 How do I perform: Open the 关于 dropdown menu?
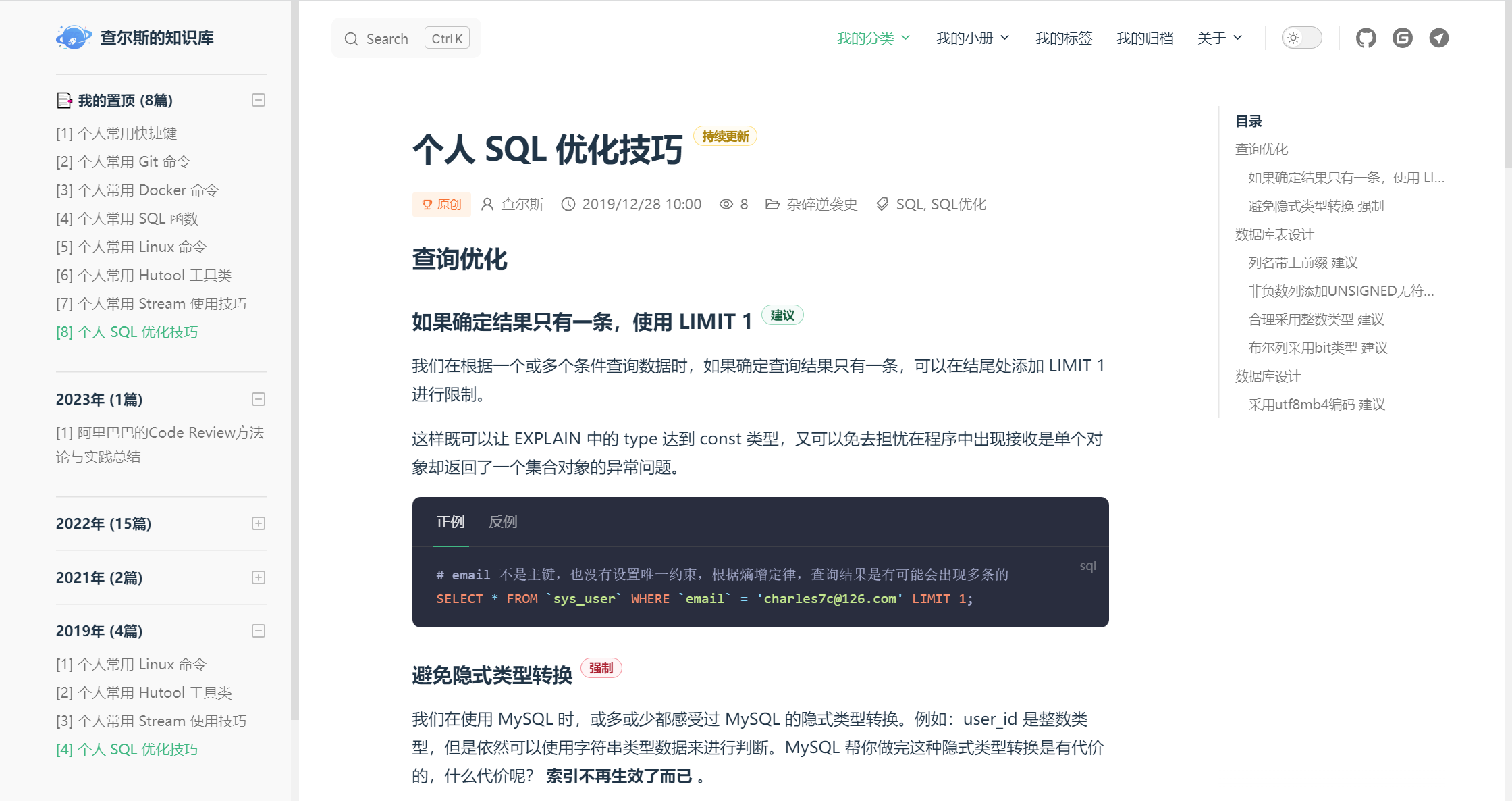coord(1219,38)
